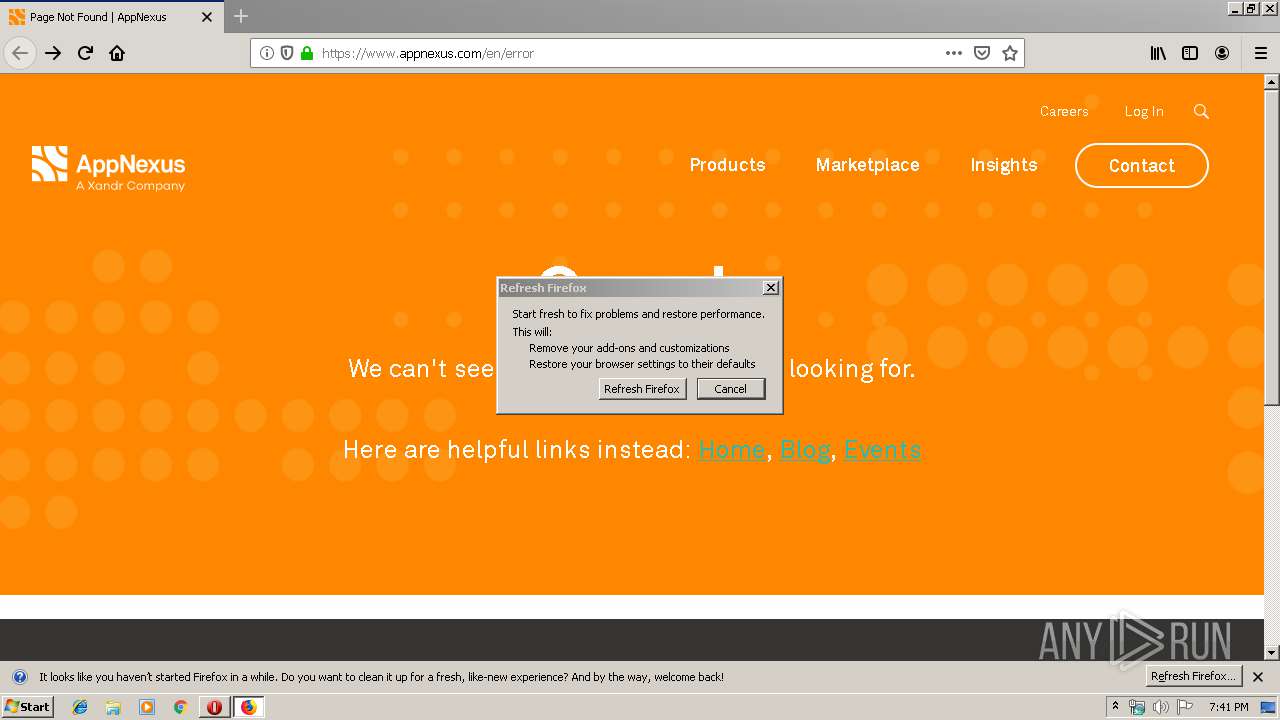Click the notification bar question-mark icon
Screen dimensions: 1280x720
click(19, 677)
